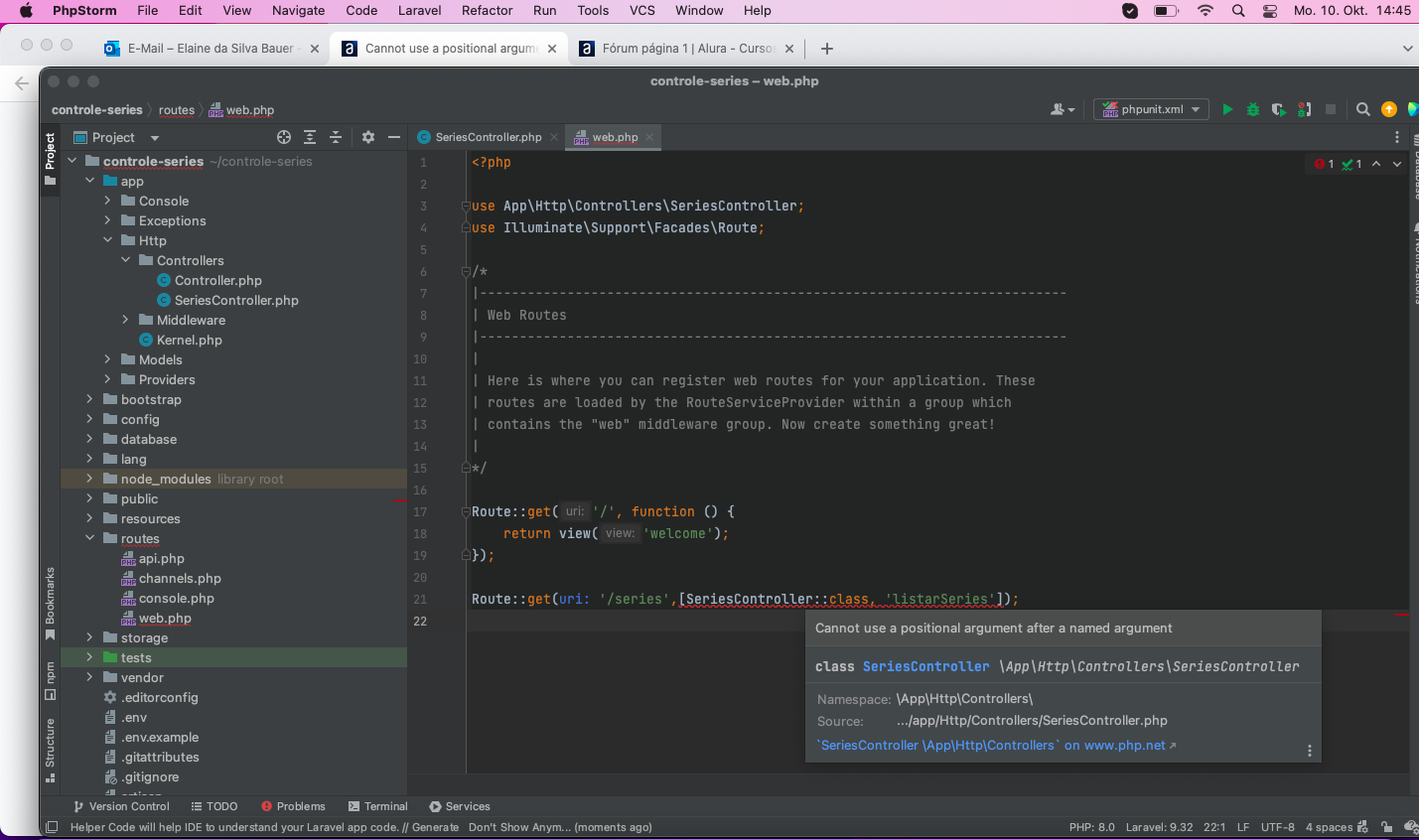1419x840 pixels.
Task: Go to previous highlighted error up arrow
Action: (x=1376, y=164)
